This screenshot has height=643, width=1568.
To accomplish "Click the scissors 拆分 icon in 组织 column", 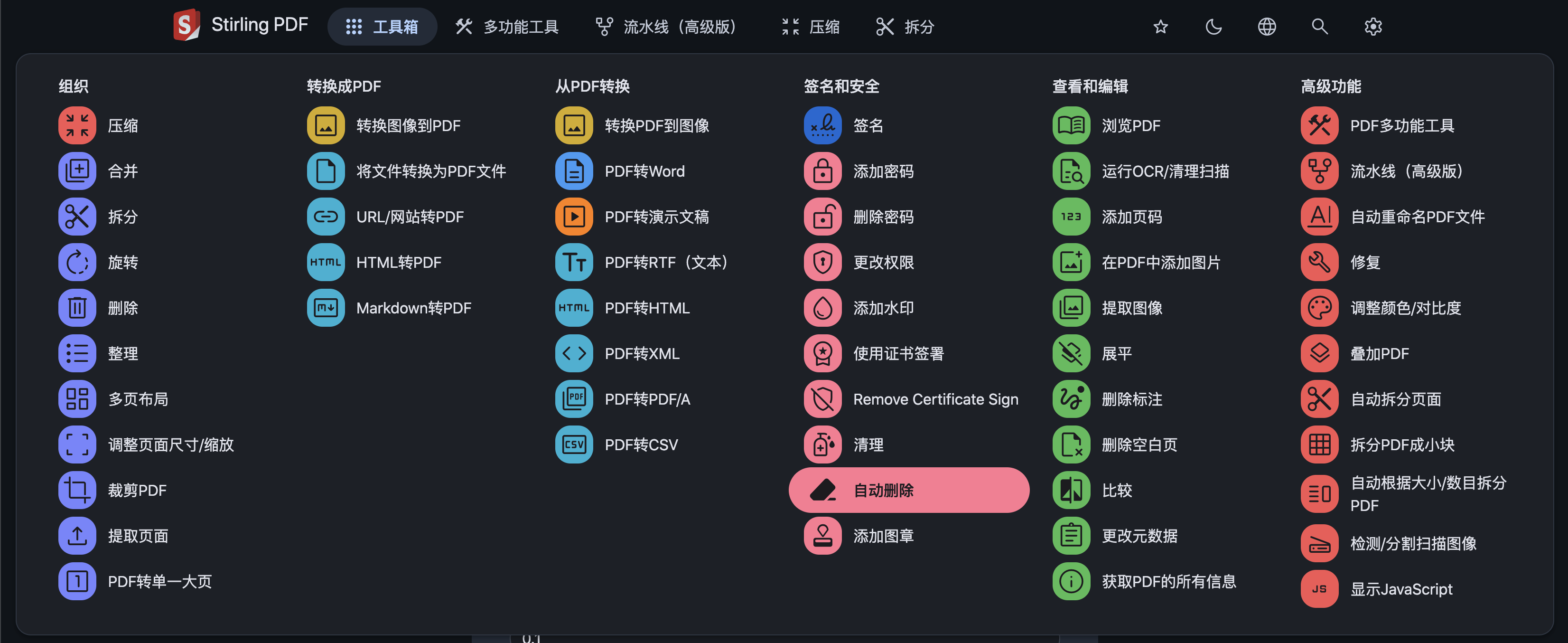I will point(77,217).
